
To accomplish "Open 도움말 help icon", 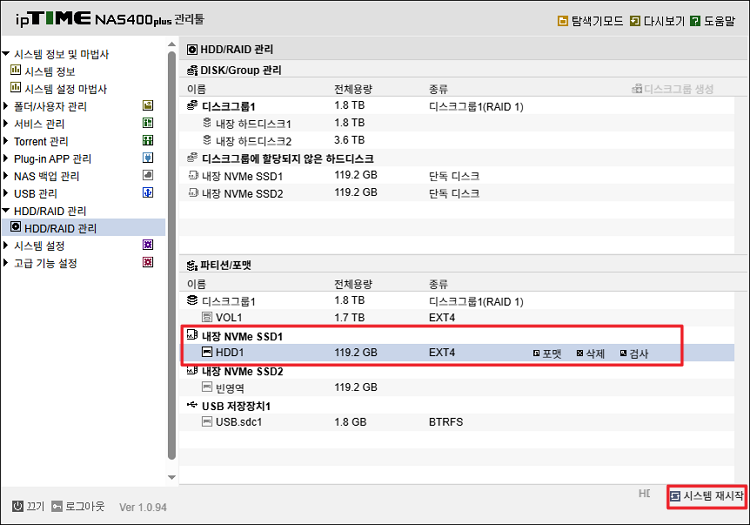I will pyautogui.click(x=695, y=20).
